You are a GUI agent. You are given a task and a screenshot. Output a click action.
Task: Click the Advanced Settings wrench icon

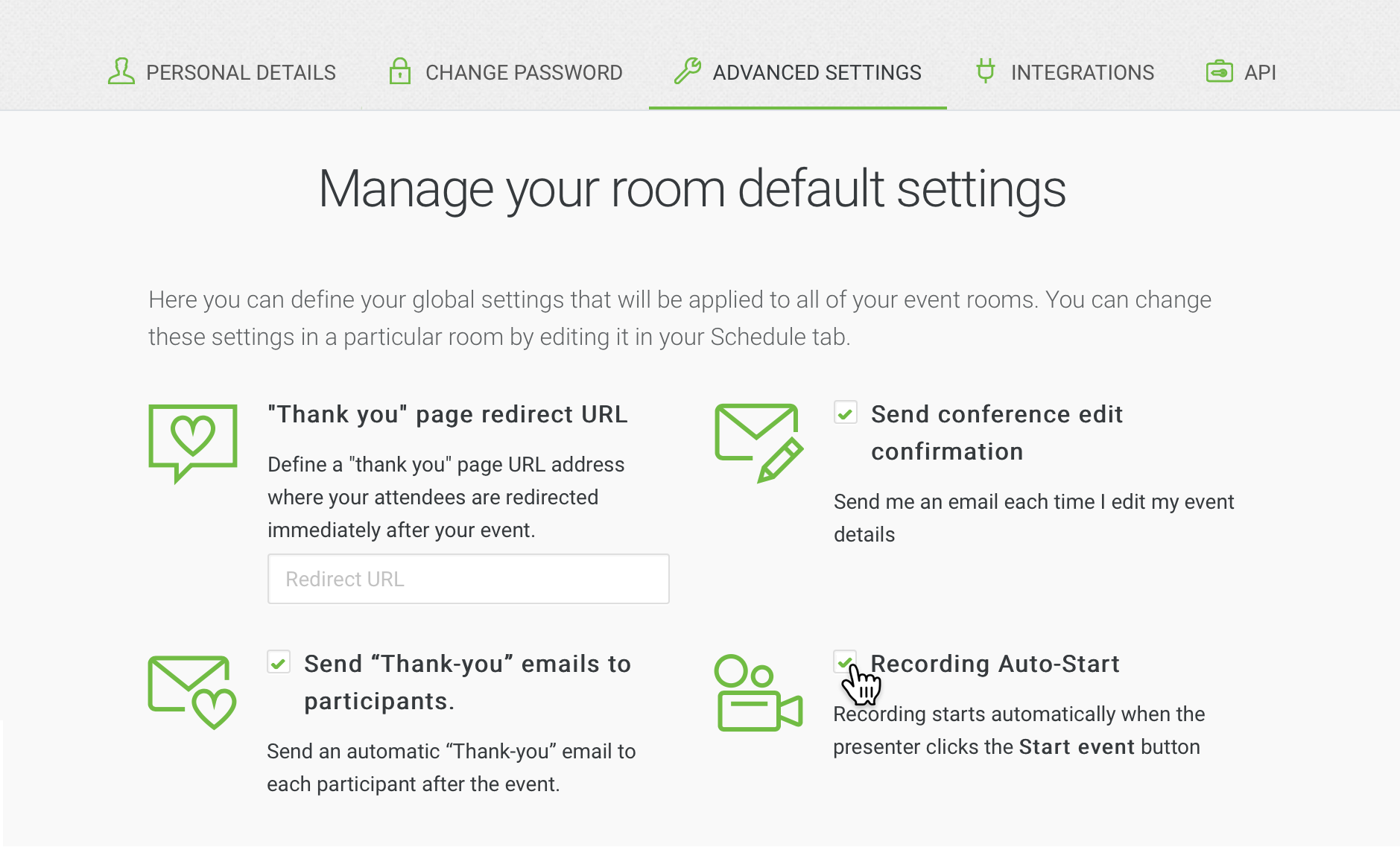pyautogui.click(x=687, y=72)
